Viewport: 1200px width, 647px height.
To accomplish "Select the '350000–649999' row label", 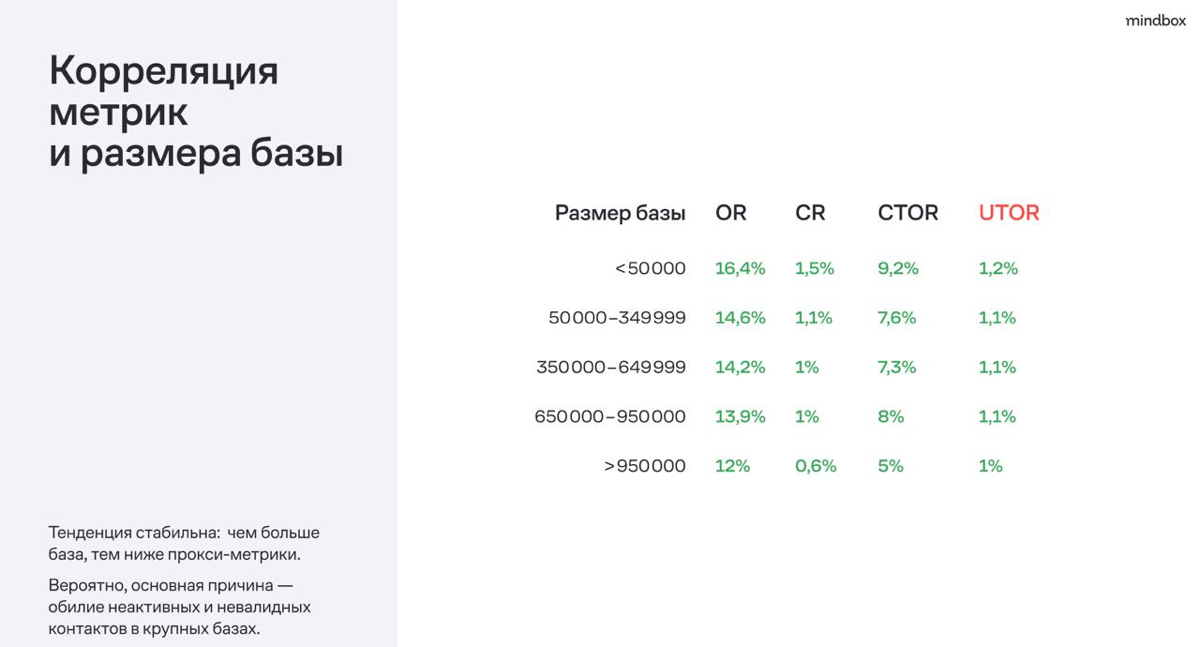I will point(611,367).
